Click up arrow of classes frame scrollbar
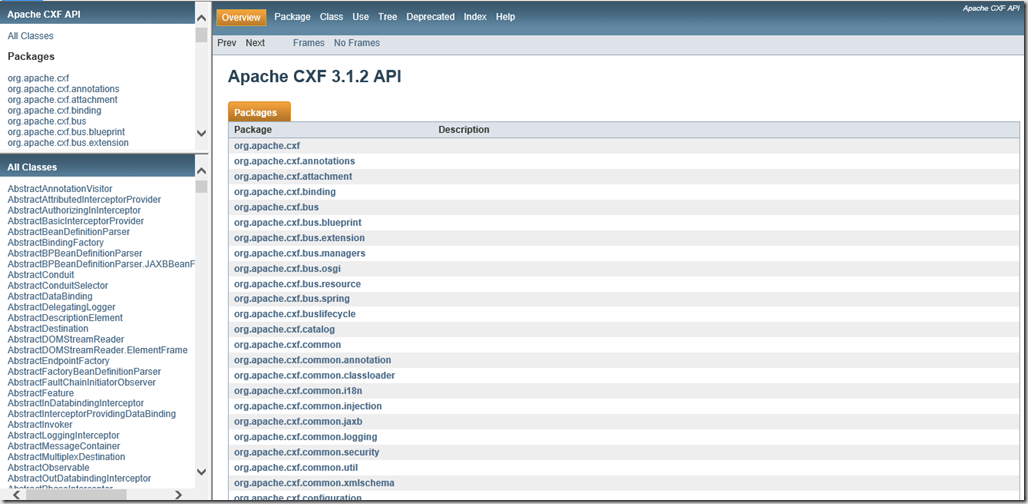Image resolution: width=1028 pixels, height=504 pixels. pyautogui.click(x=201, y=170)
